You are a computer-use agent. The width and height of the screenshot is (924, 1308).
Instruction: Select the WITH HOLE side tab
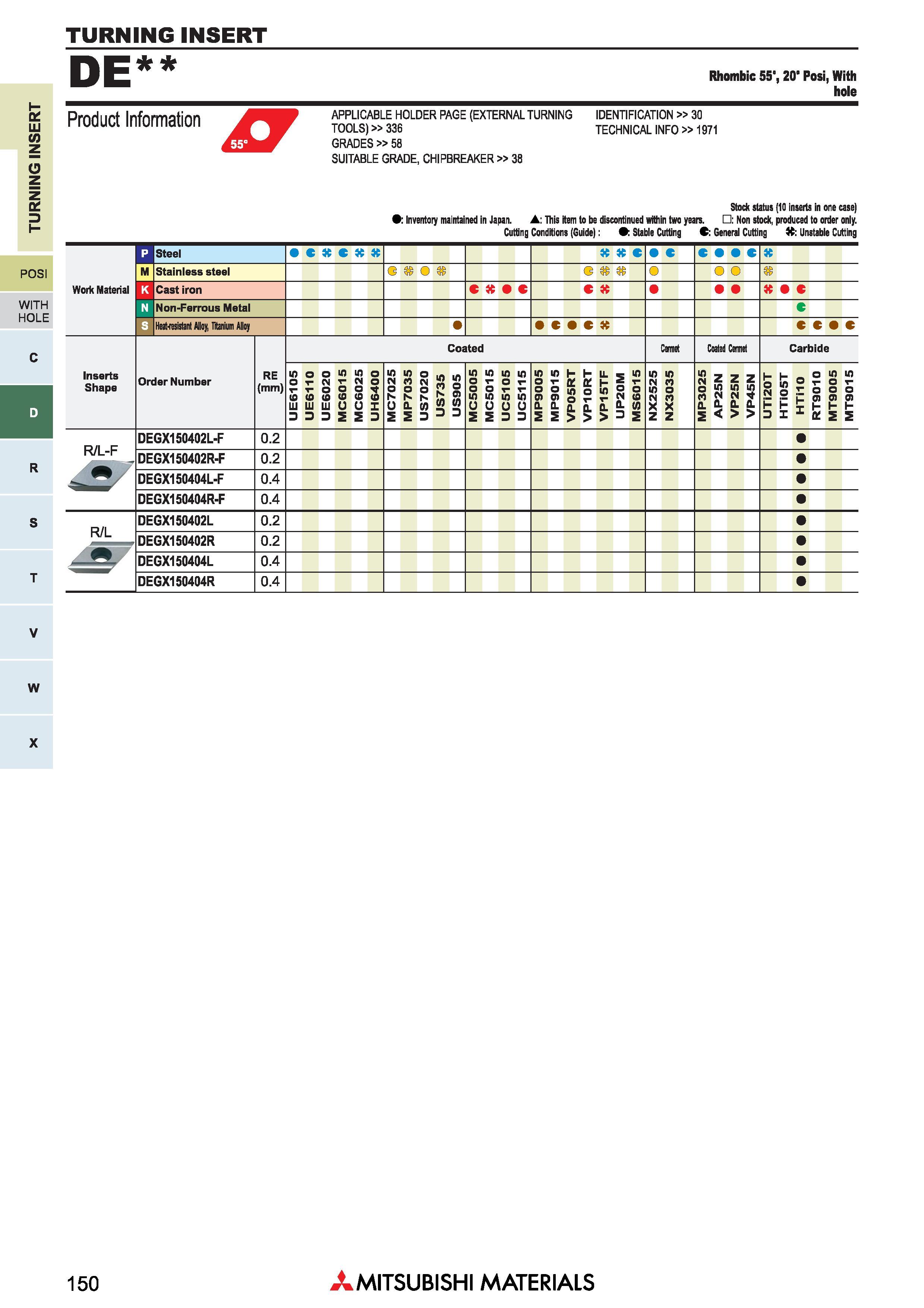pyautogui.click(x=27, y=311)
